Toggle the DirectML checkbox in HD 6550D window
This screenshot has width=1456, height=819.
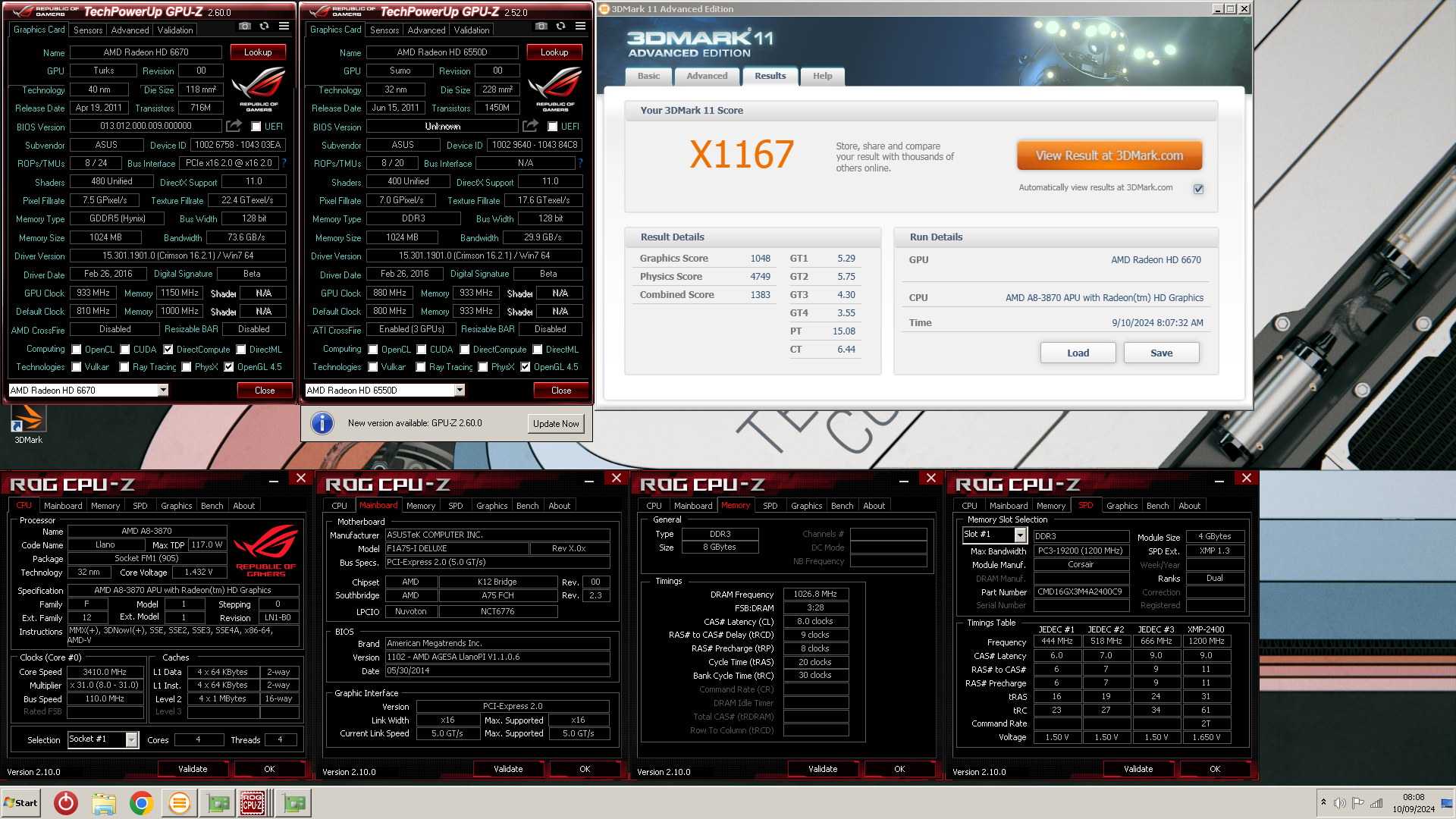538,350
